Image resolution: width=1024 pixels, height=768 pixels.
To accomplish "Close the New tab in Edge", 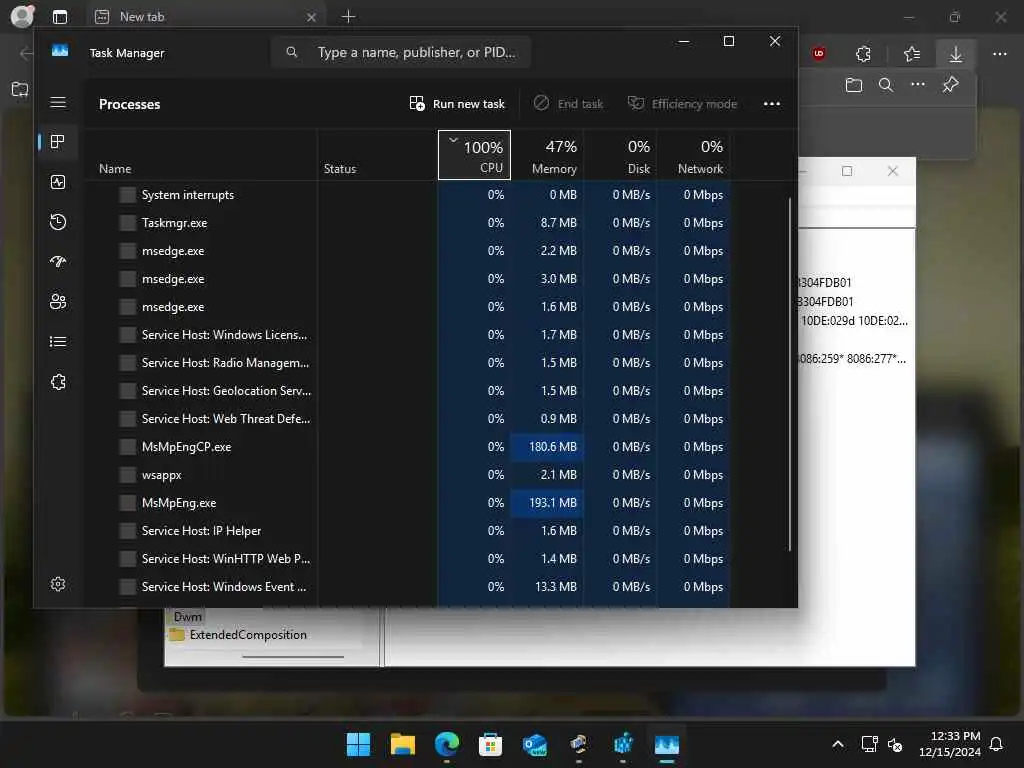I will pos(312,18).
